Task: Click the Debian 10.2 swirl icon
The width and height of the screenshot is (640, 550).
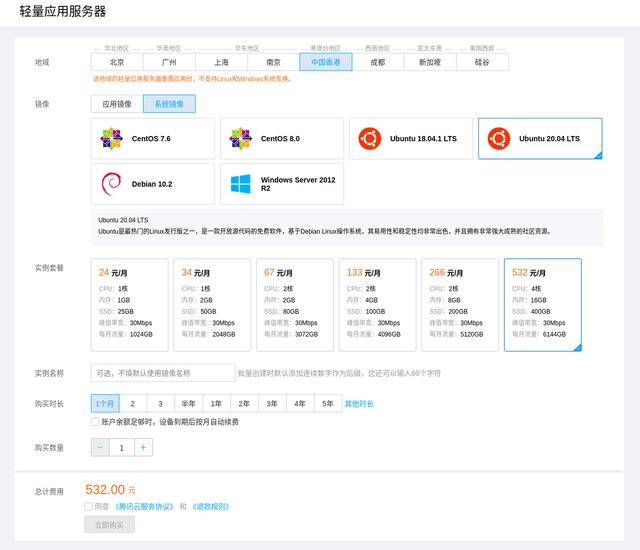Action: click(x=111, y=184)
